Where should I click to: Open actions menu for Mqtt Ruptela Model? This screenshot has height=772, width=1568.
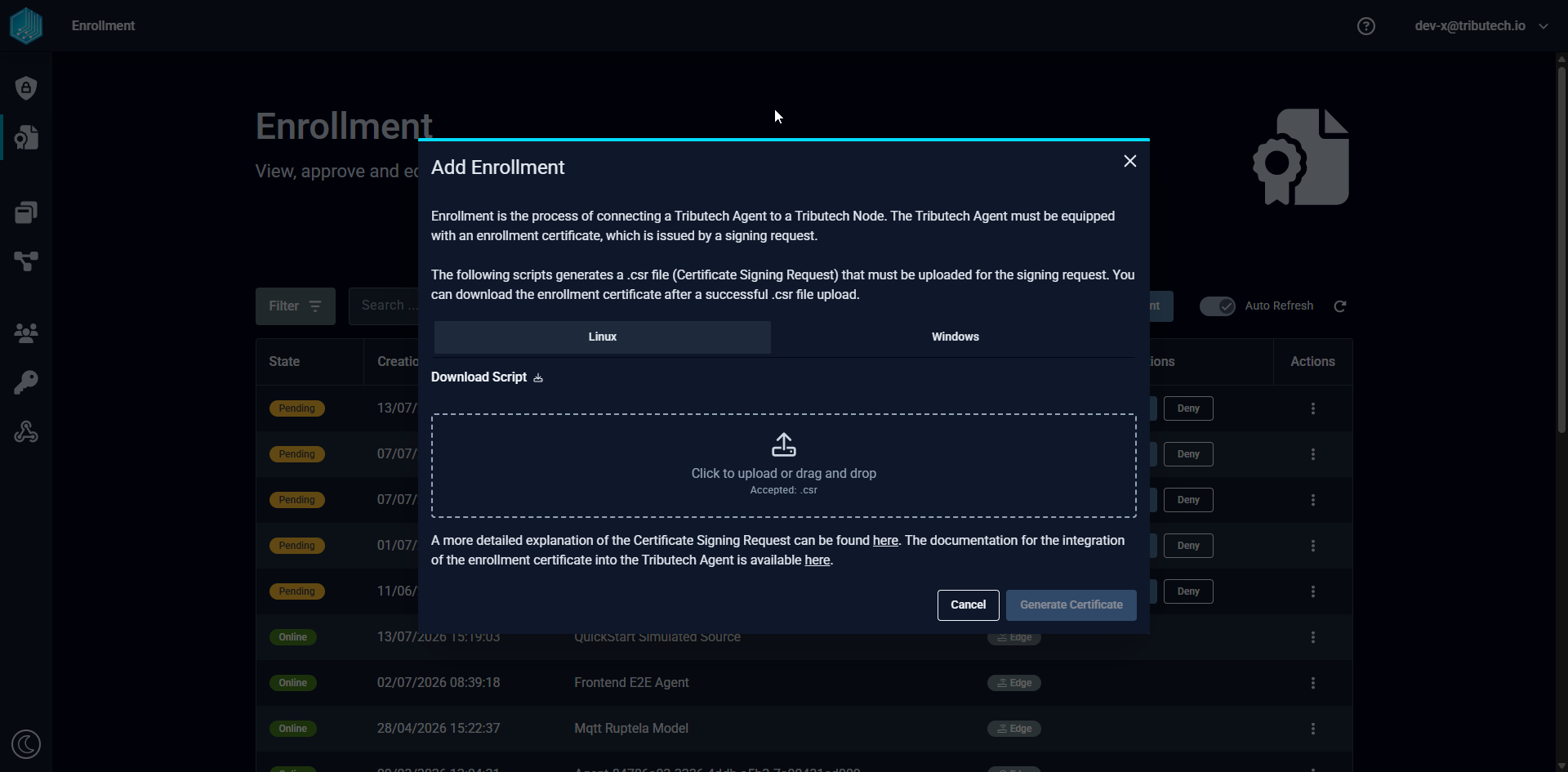point(1313,729)
